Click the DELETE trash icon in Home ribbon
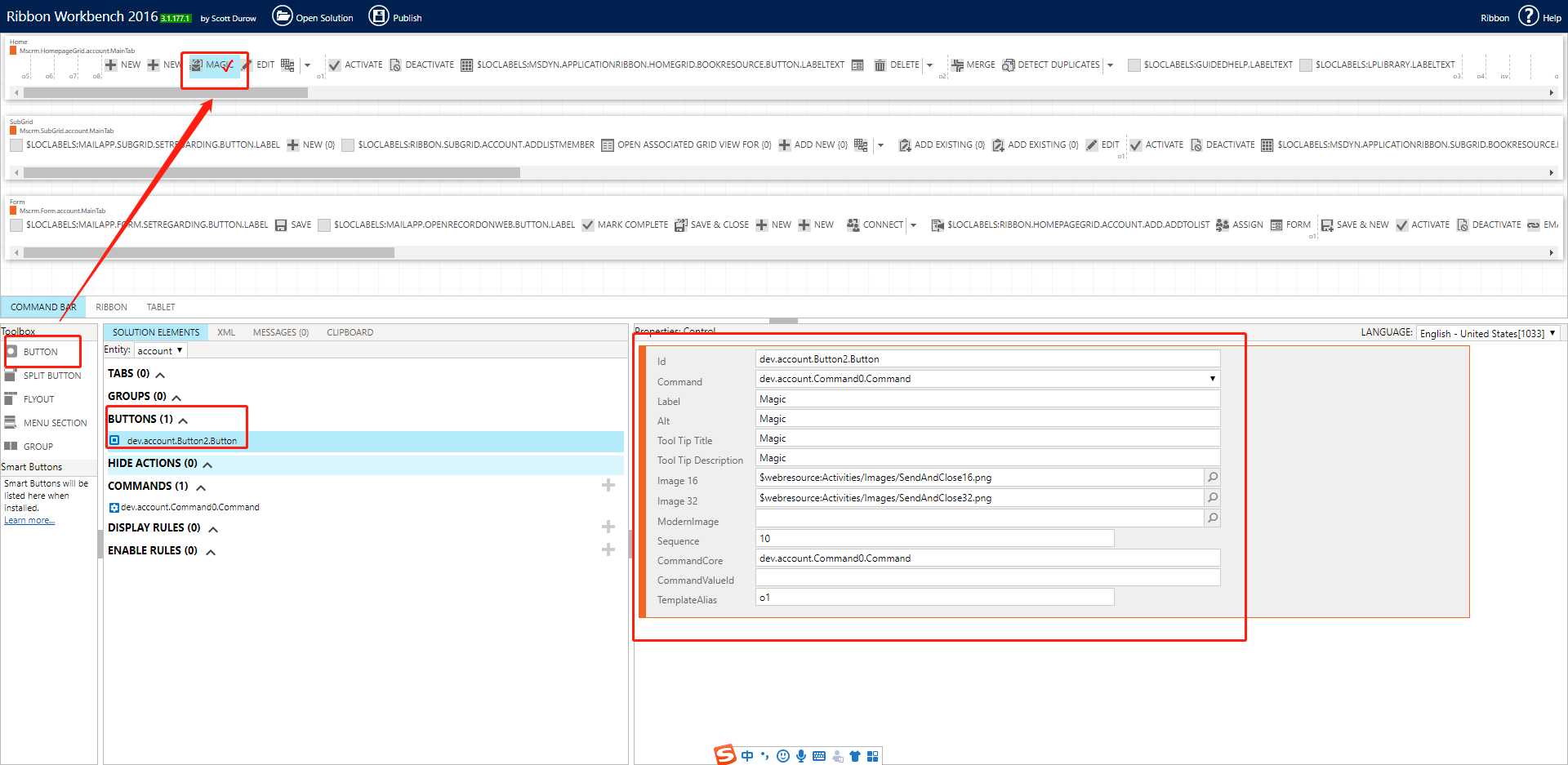This screenshot has width=1568, height=765. 880,65
